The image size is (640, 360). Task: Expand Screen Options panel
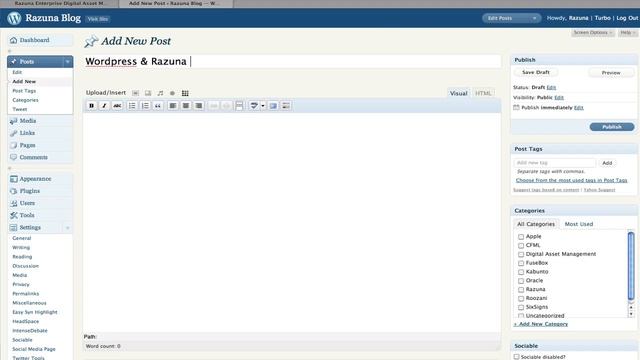pyautogui.click(x=593, y=33)
